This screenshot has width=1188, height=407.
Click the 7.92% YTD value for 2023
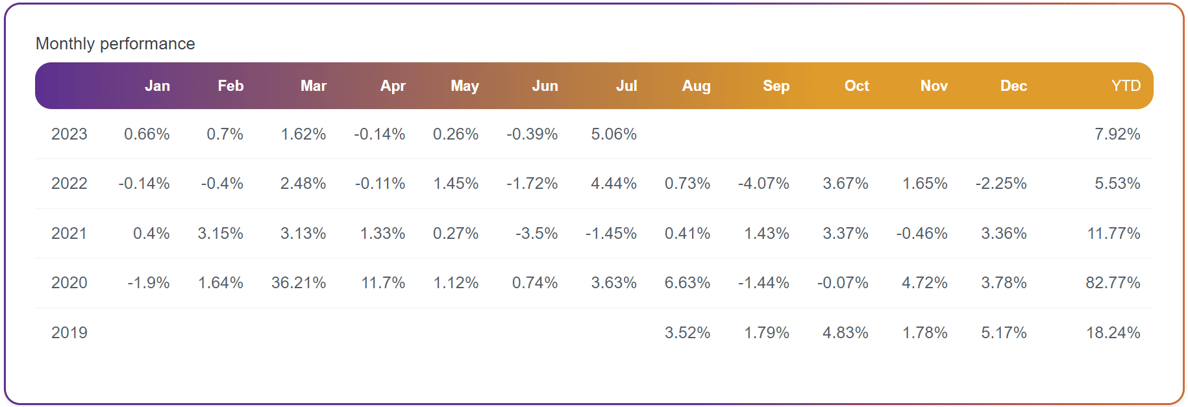[1118, 135]
